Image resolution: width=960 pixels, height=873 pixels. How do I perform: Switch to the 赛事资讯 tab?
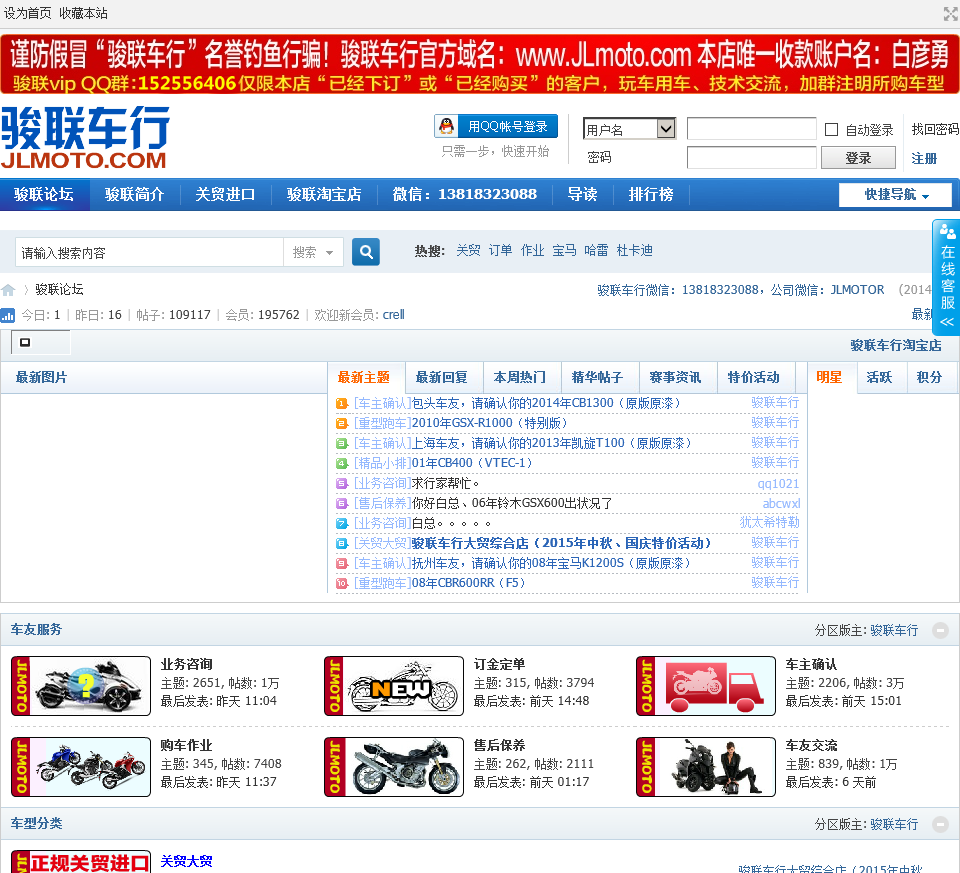coord(675,377)
